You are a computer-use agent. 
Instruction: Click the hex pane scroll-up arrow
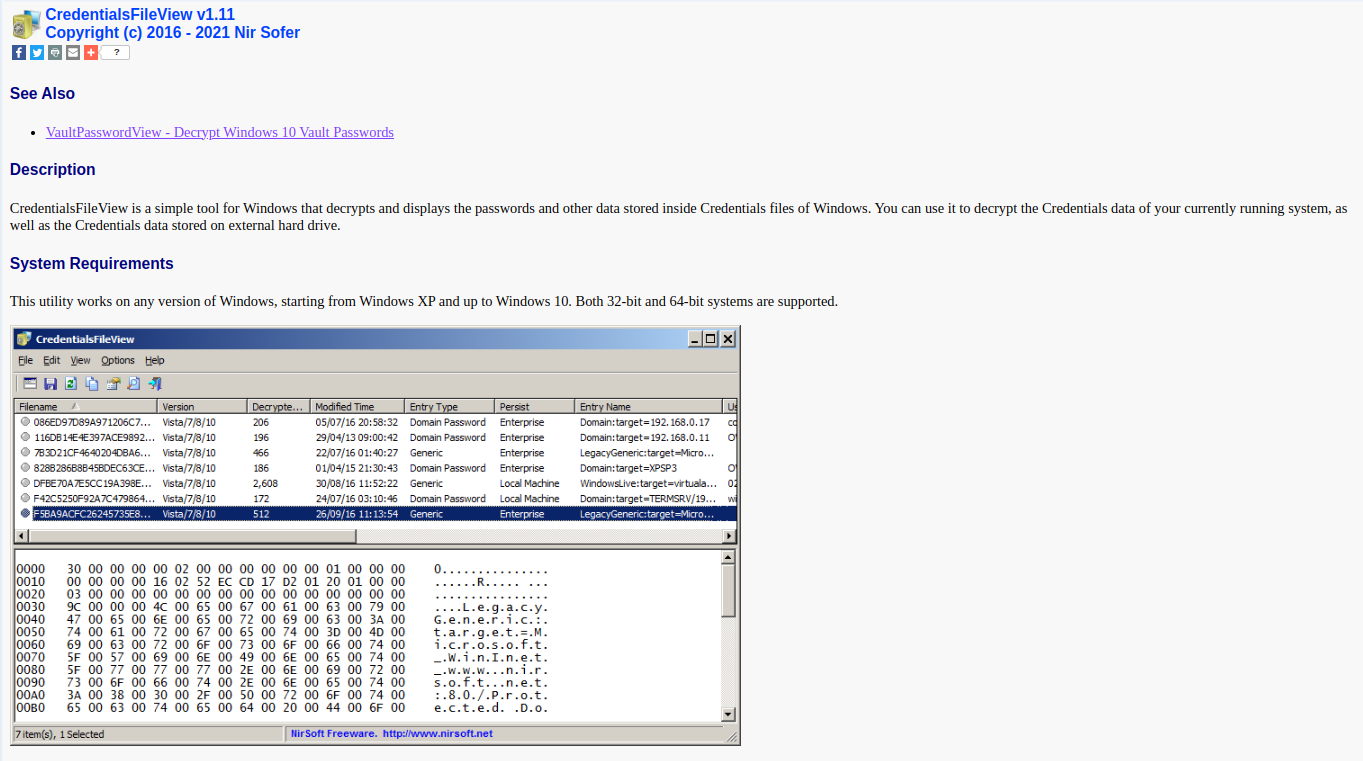[728, 557]
